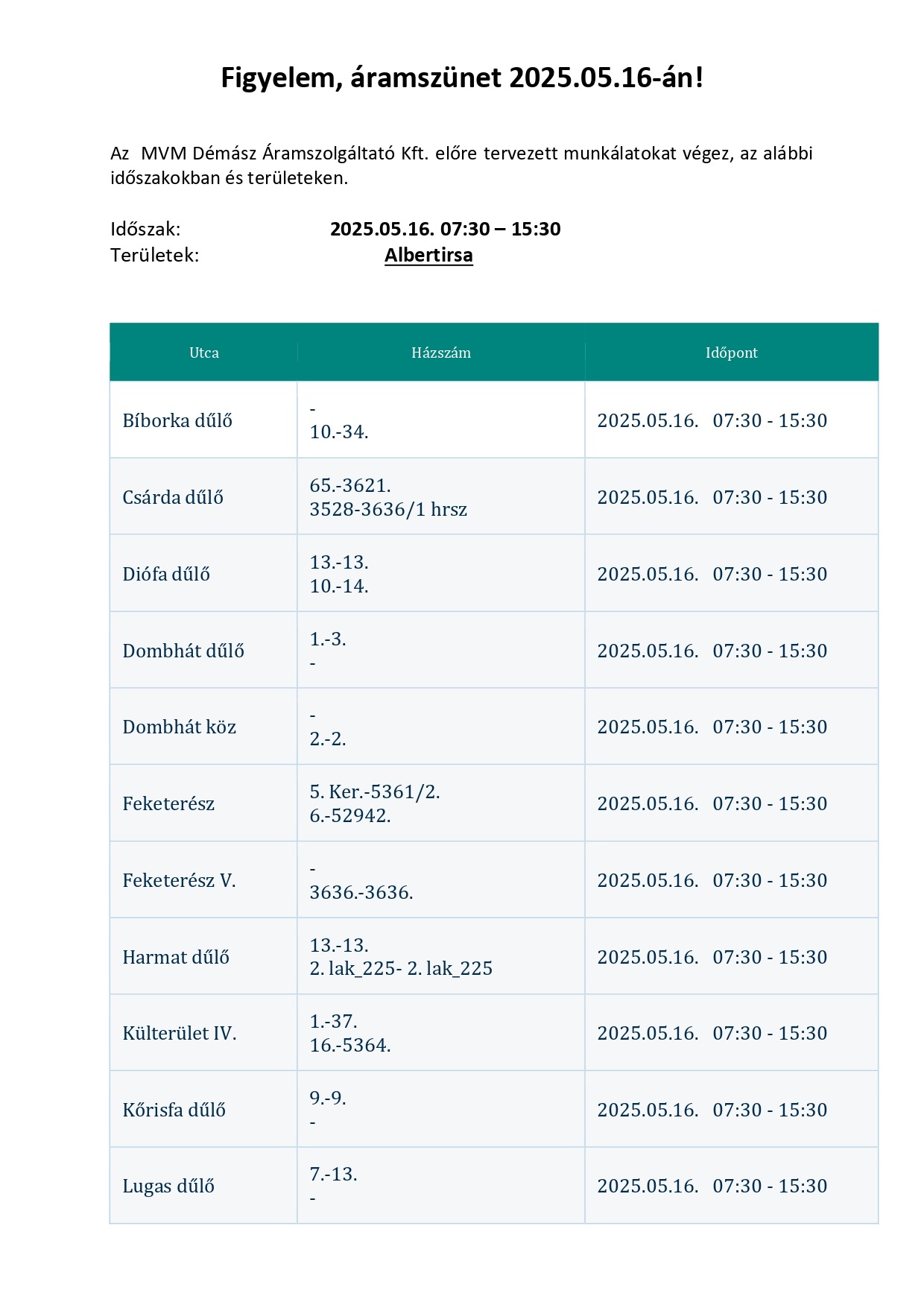Click the Lugas dűlő time cell

(732, 1186)
